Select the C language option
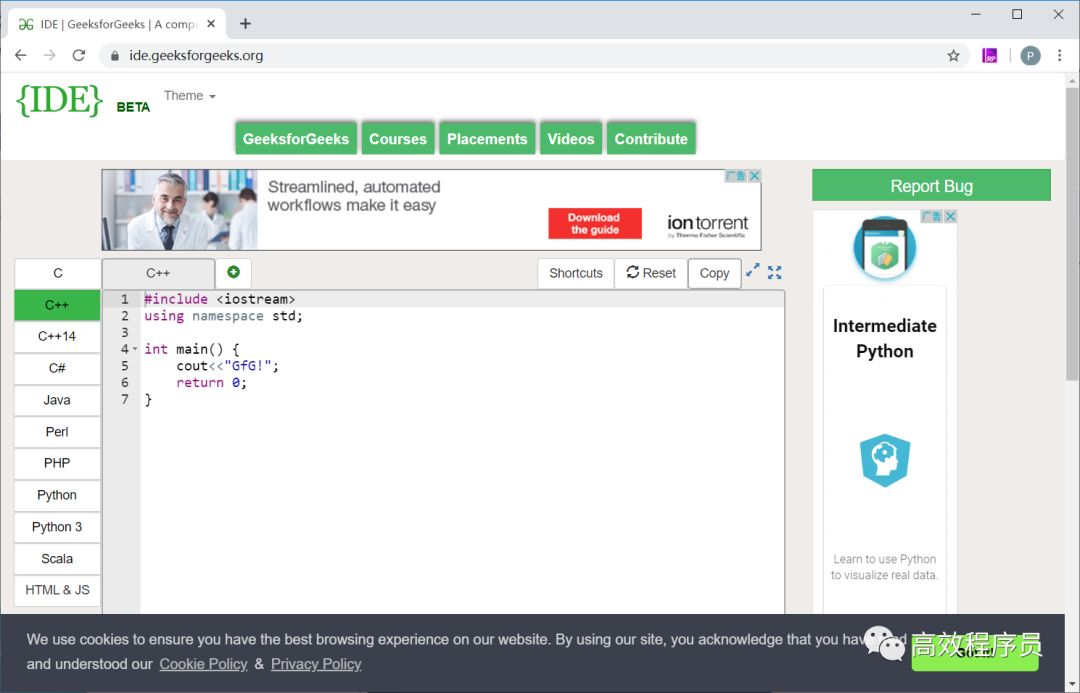Viewport: 1080px width, 693px height. point(58,273)
